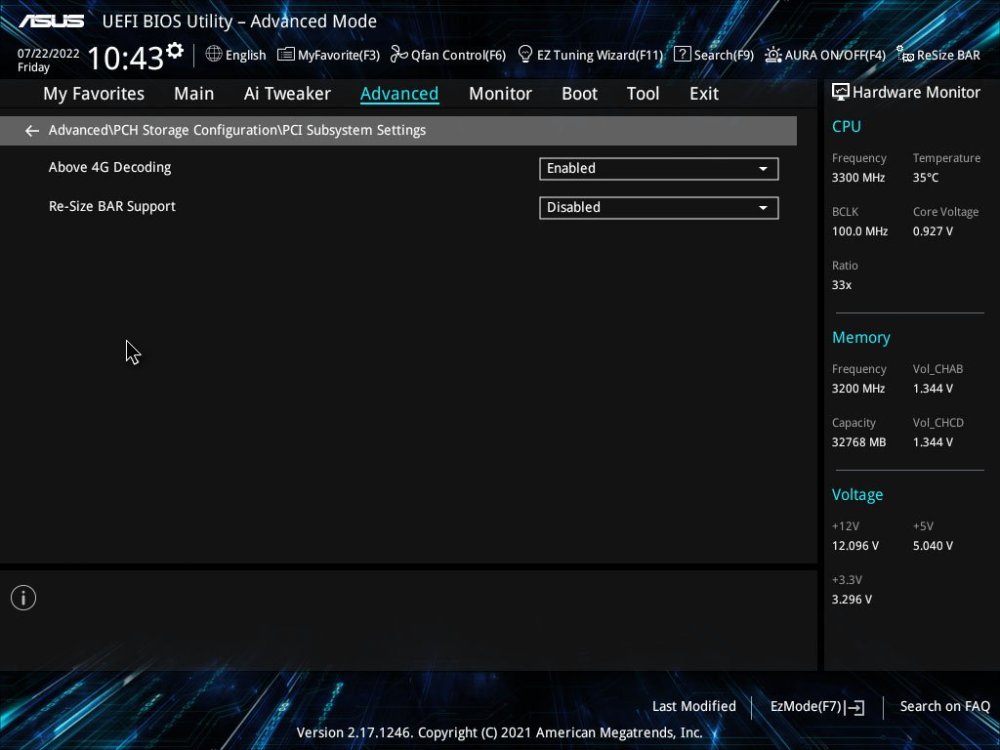
Task: Click the back arrow in the breadcrumb bar
Action: point(32,131)
